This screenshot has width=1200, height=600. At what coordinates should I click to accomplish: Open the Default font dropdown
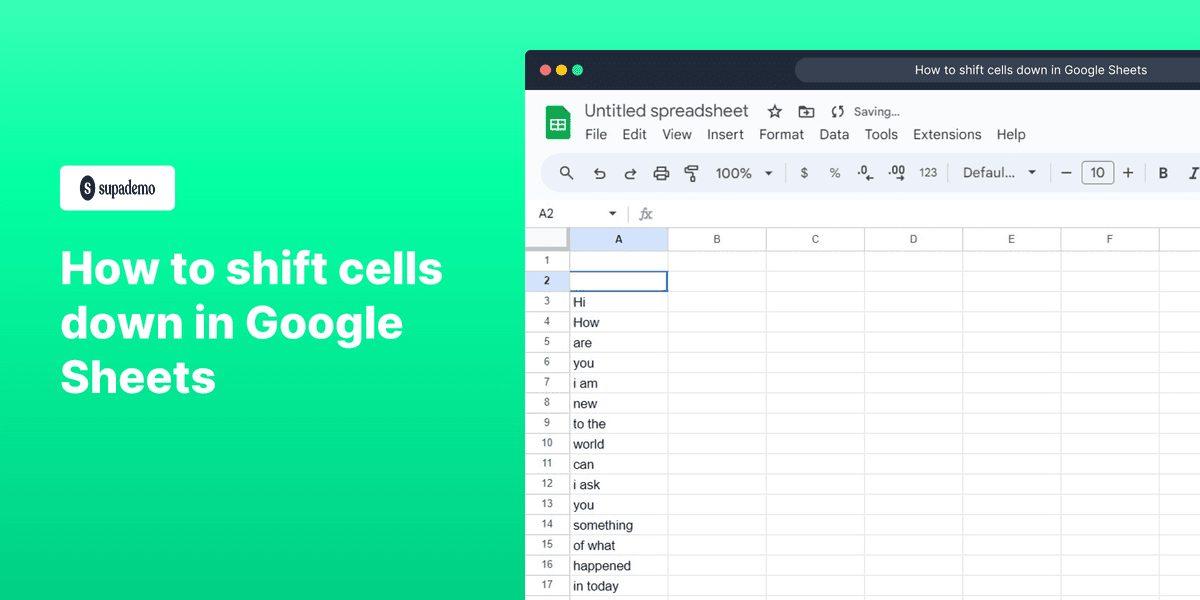998,172
